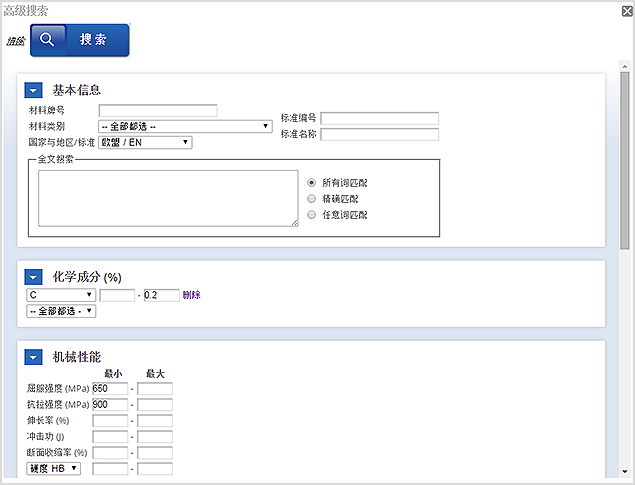635x485 pixels.
Task: Close the advanced search dialog
Action: coord(625,11)
